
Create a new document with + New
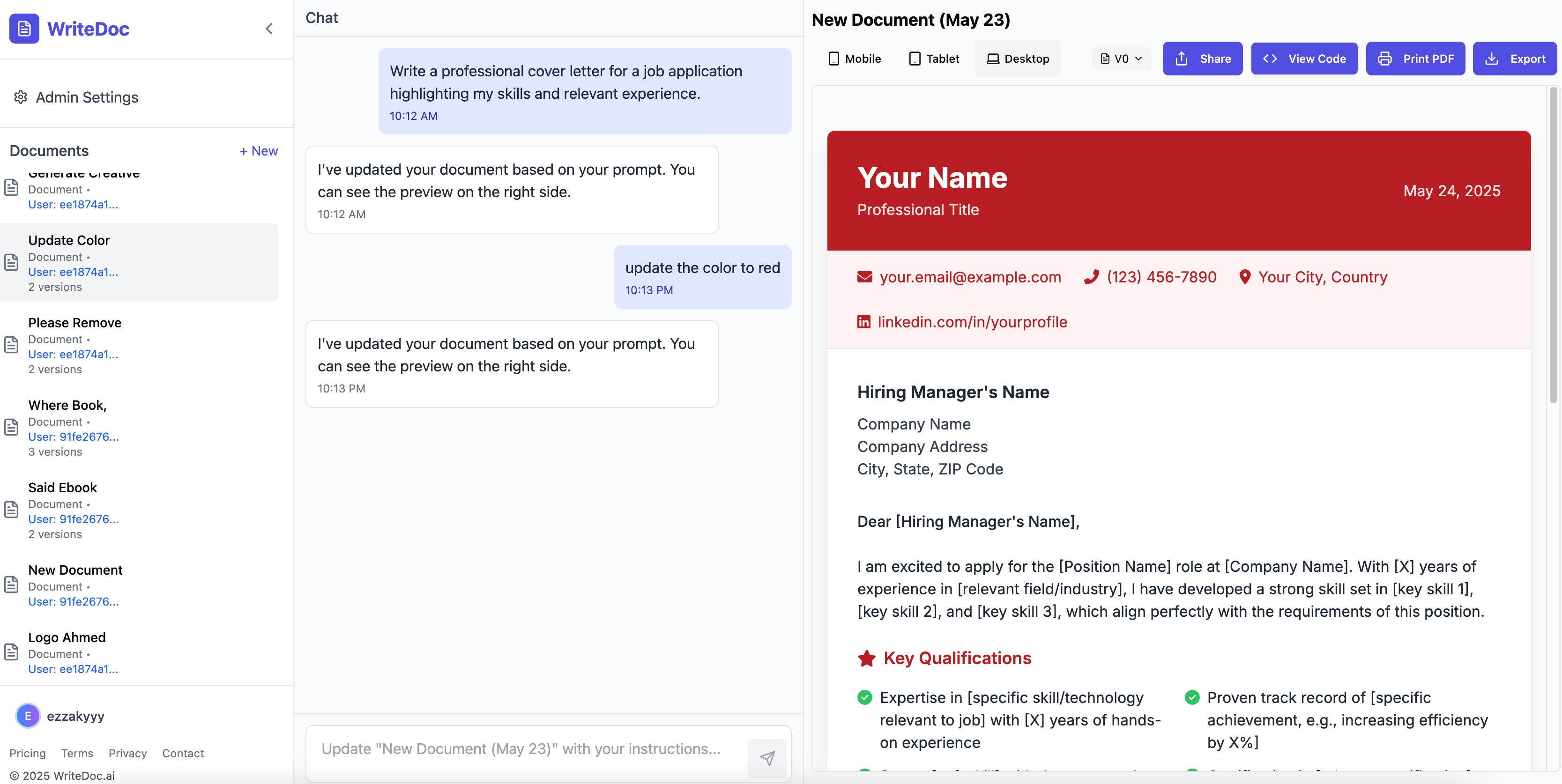click(x=258, y=150)
